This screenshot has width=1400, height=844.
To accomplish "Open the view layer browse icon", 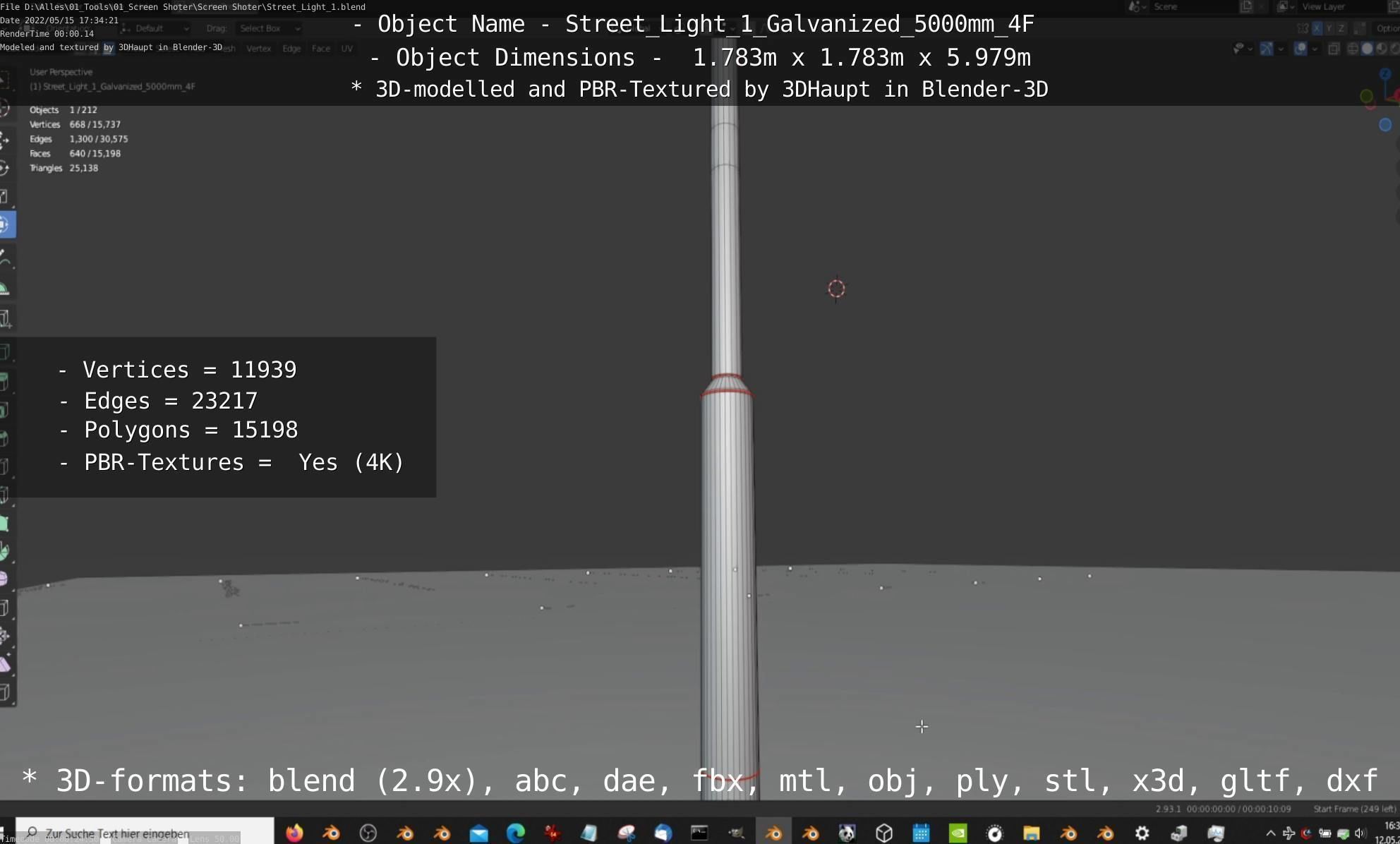I will pyautogui.click(x=1285, y=6).
